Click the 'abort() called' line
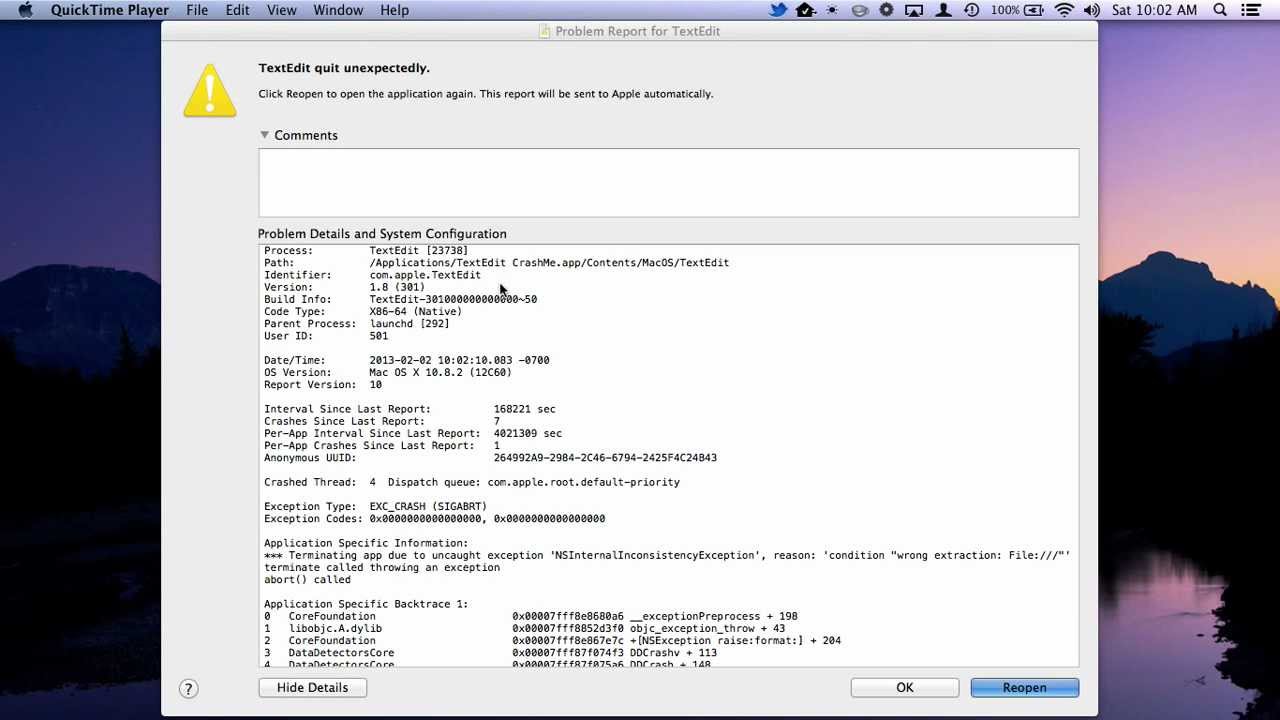The height and width of the screenshot is (720, 1280). pos(307,580)
